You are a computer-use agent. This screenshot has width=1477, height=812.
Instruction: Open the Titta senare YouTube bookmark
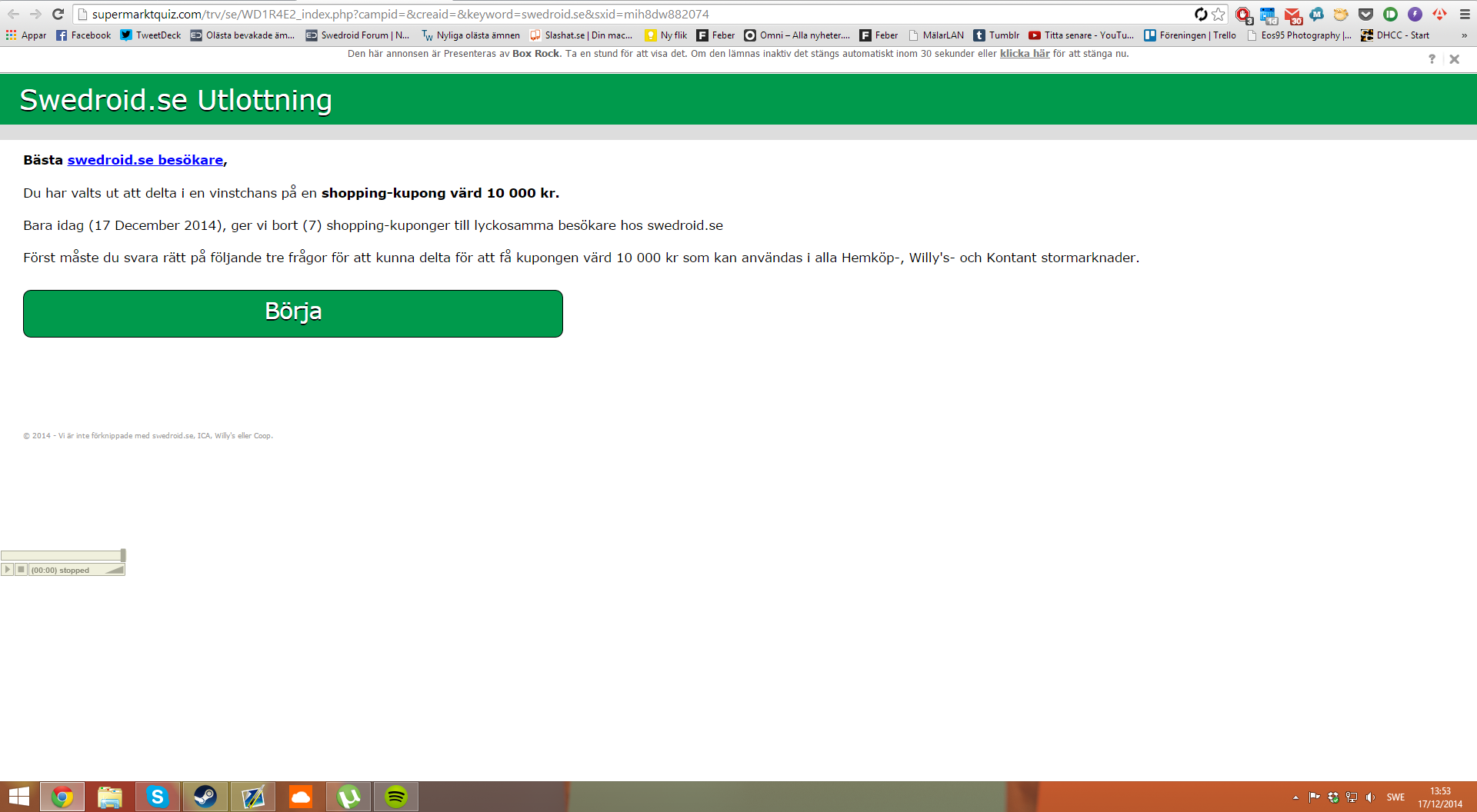click(1081, 35)
